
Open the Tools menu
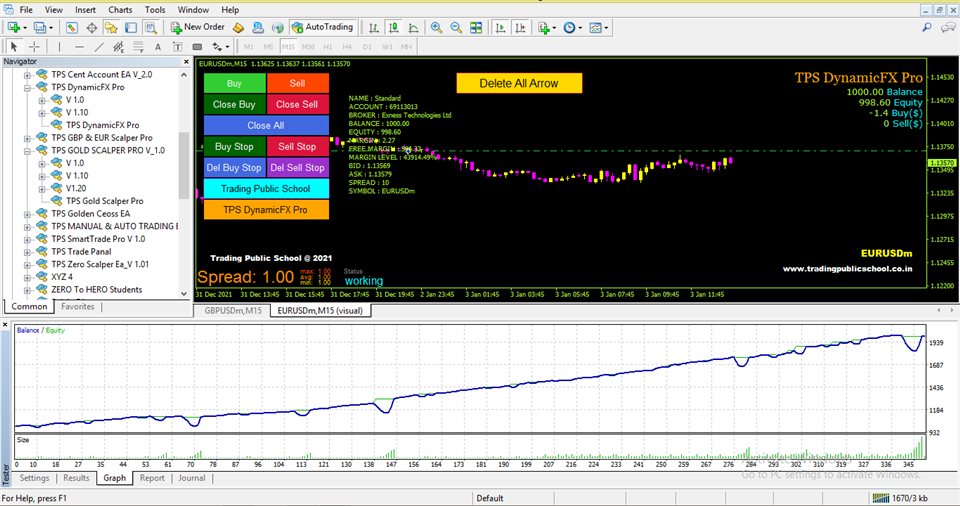pyautogui.click(x=155, y=10)
